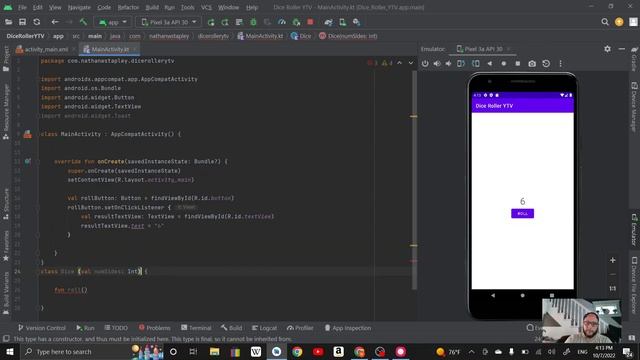640x360 pixels.
Task: Click the emulator Rotate Left icon
Action: point(461,64)
